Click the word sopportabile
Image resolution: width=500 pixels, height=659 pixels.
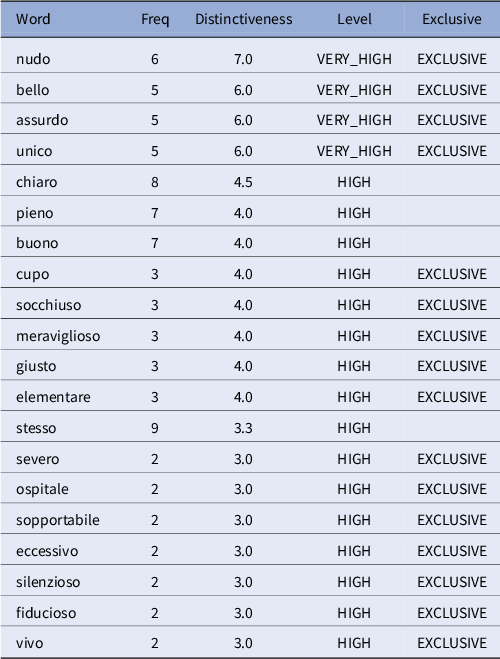tap(58, 520)
